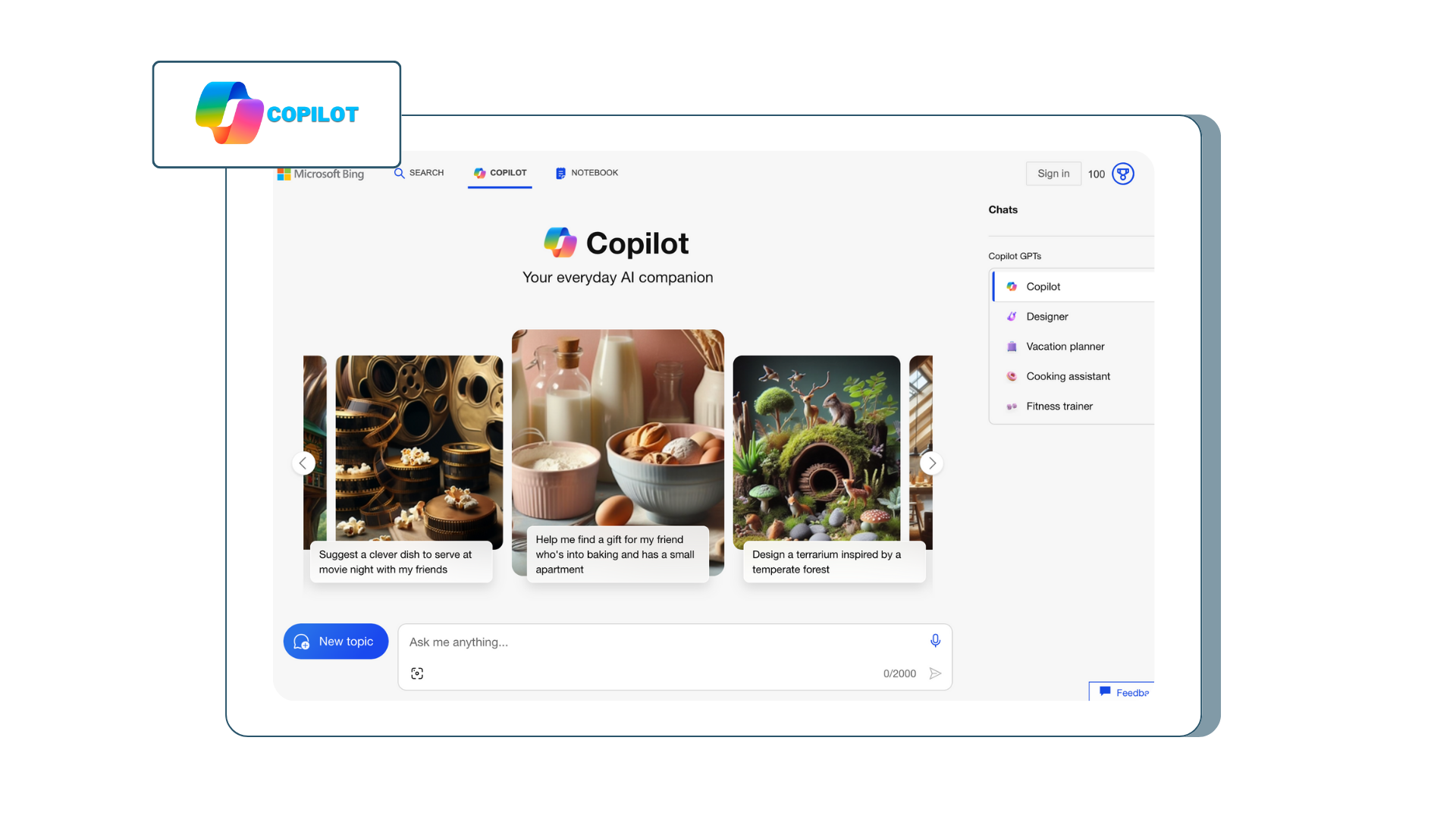Click the Copilot tab icon

pyautogui.click(x=478, y=172)
